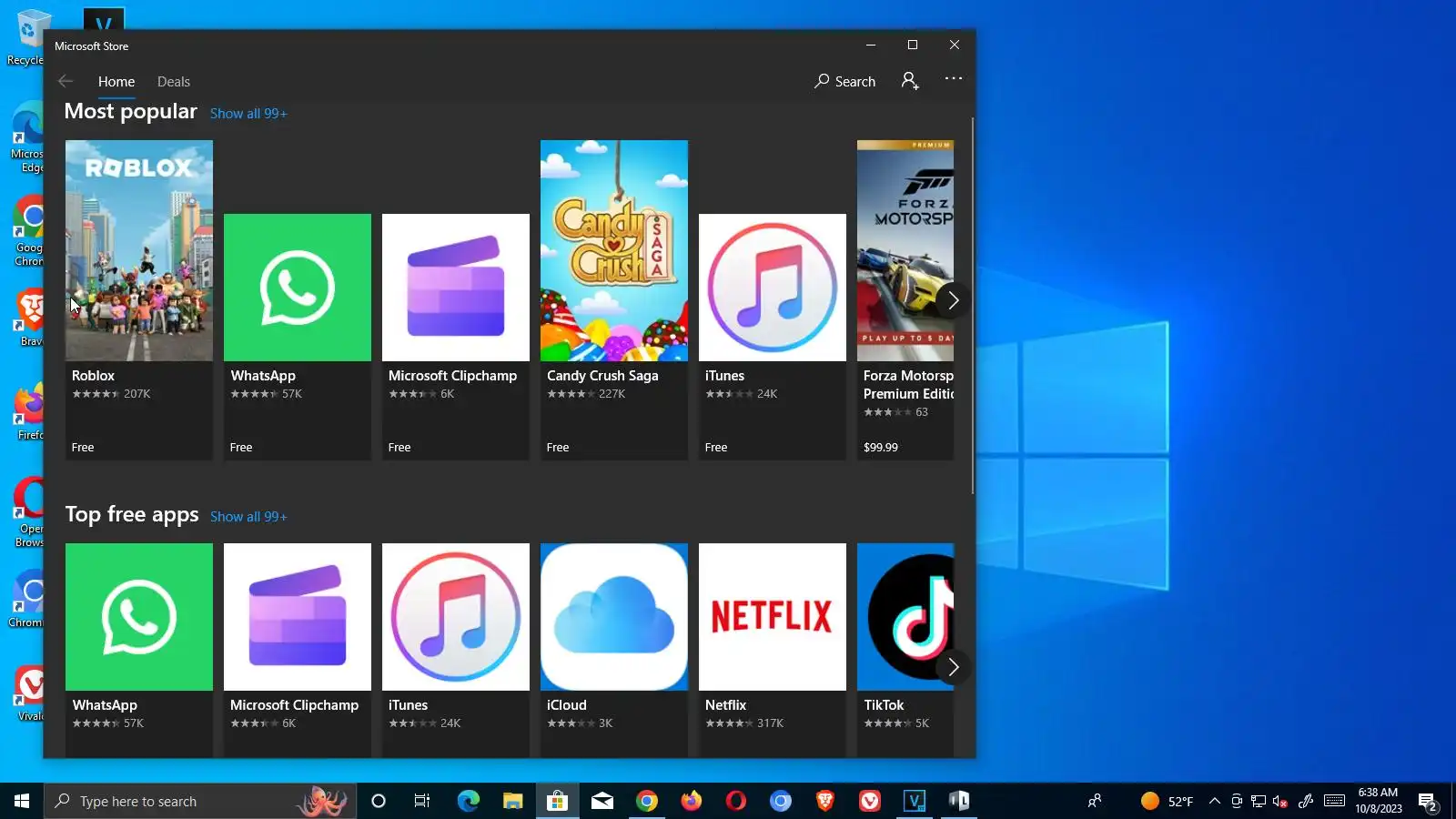Open the 52°F weather widget
This screenshot has height=819, width=1456.
pyautogui.click(x=1167, y=801)
